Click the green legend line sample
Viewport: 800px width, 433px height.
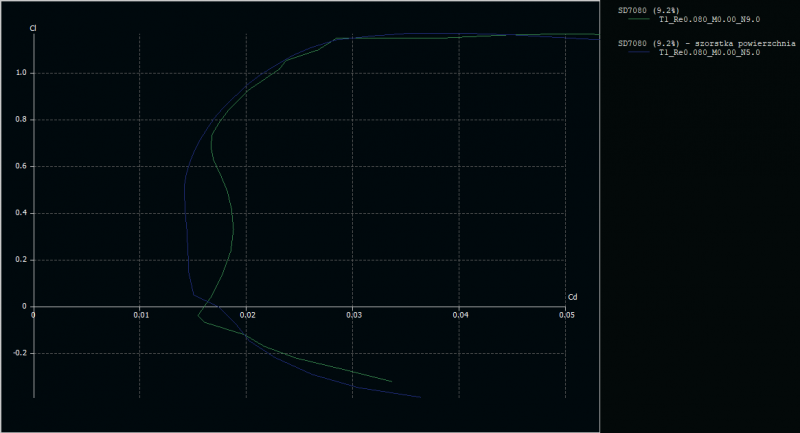(637, 19)
